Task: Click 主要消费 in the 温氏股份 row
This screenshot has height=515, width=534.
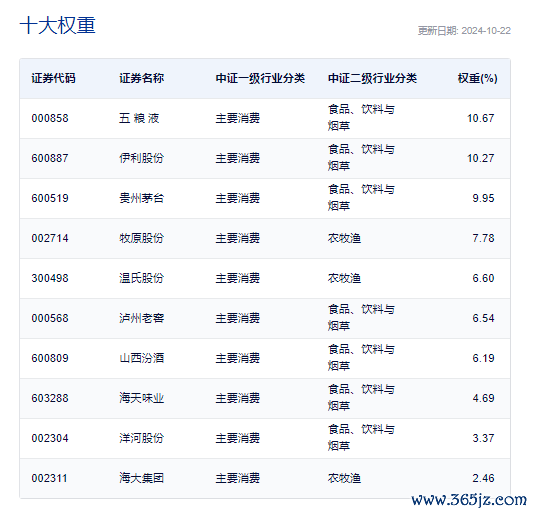Action: (238, 278)
